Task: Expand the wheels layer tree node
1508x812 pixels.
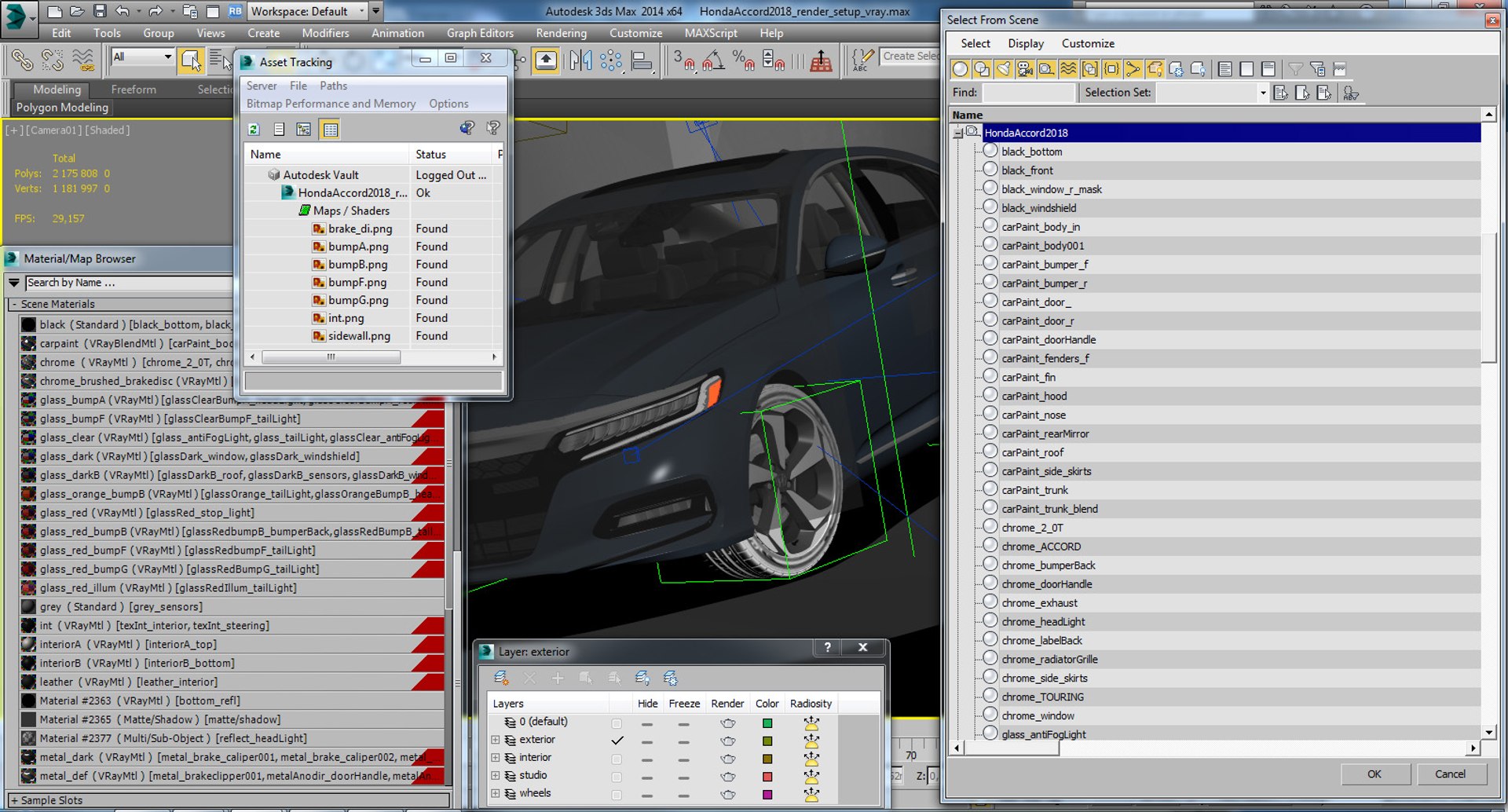Action: 496,793
